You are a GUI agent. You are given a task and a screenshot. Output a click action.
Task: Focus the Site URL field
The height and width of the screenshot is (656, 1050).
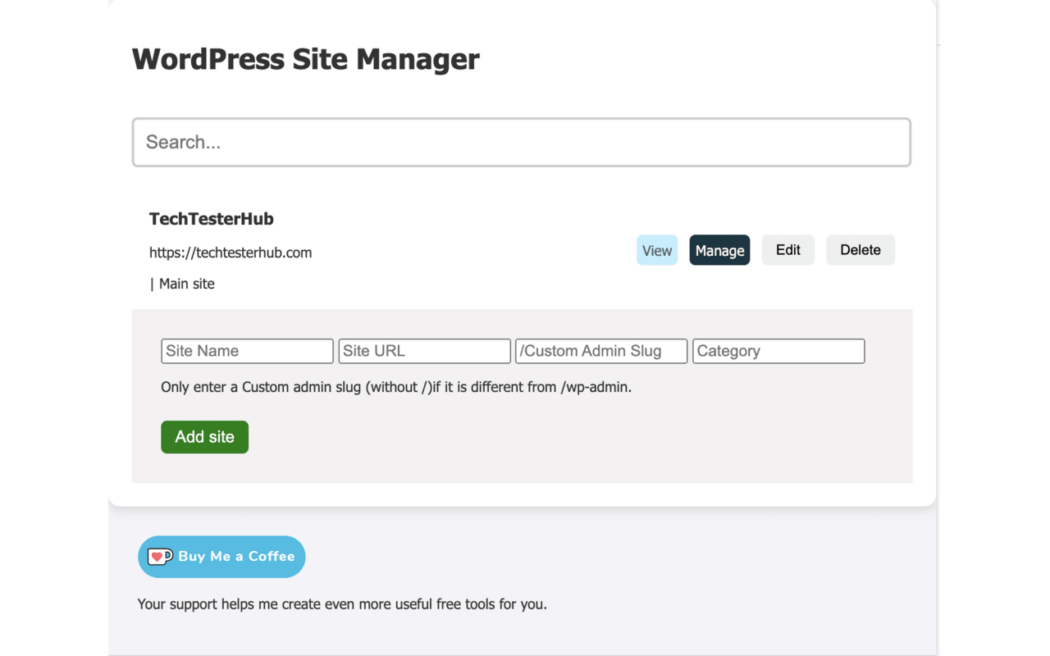[x=424, y=351]
